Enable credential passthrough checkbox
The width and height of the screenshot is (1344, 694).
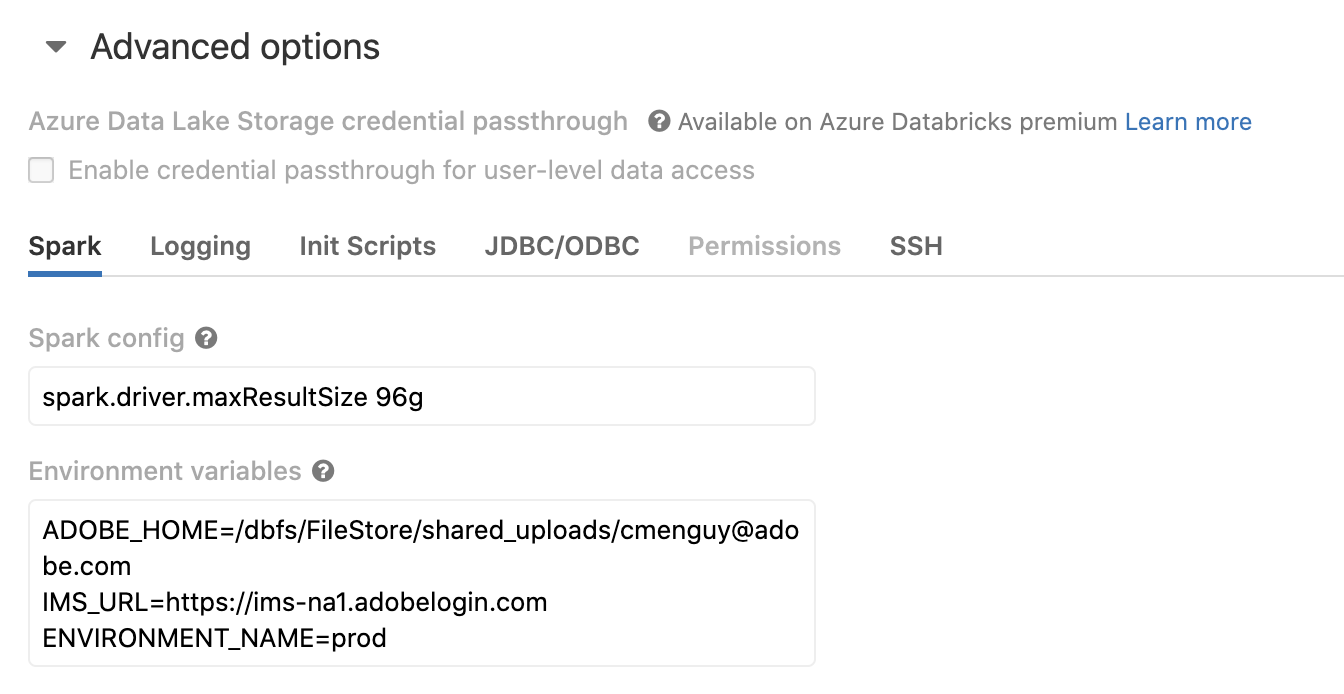tap(41, 170)
